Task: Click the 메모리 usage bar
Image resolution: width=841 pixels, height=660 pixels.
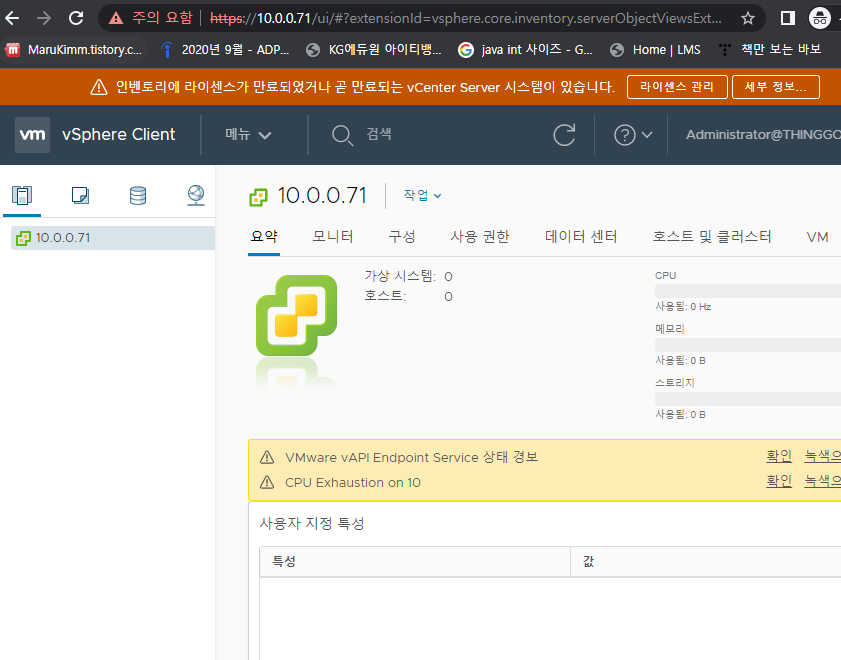Action: point(748,344)
